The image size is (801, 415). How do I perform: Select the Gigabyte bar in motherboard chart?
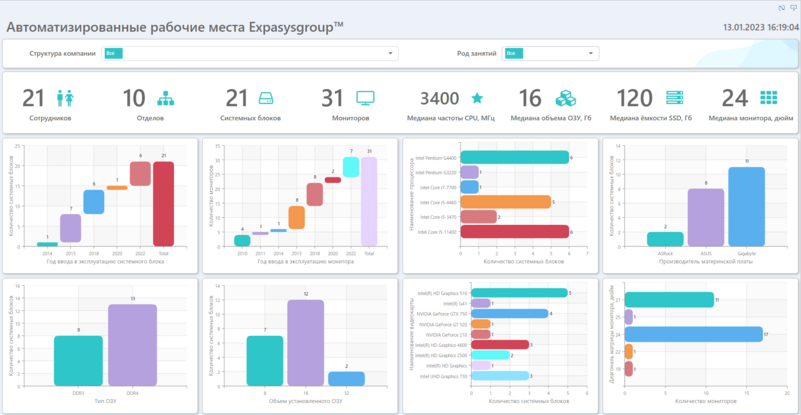746,206
